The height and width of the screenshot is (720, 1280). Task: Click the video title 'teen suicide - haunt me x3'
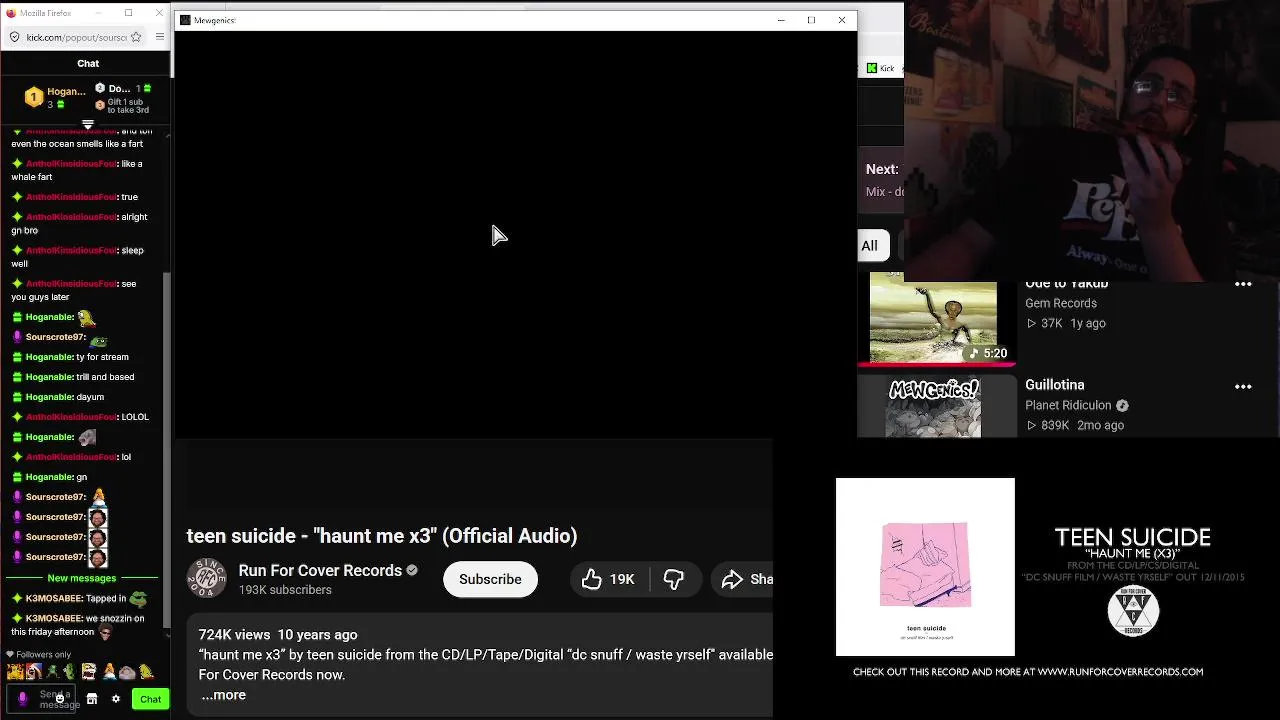click(381, 536)
